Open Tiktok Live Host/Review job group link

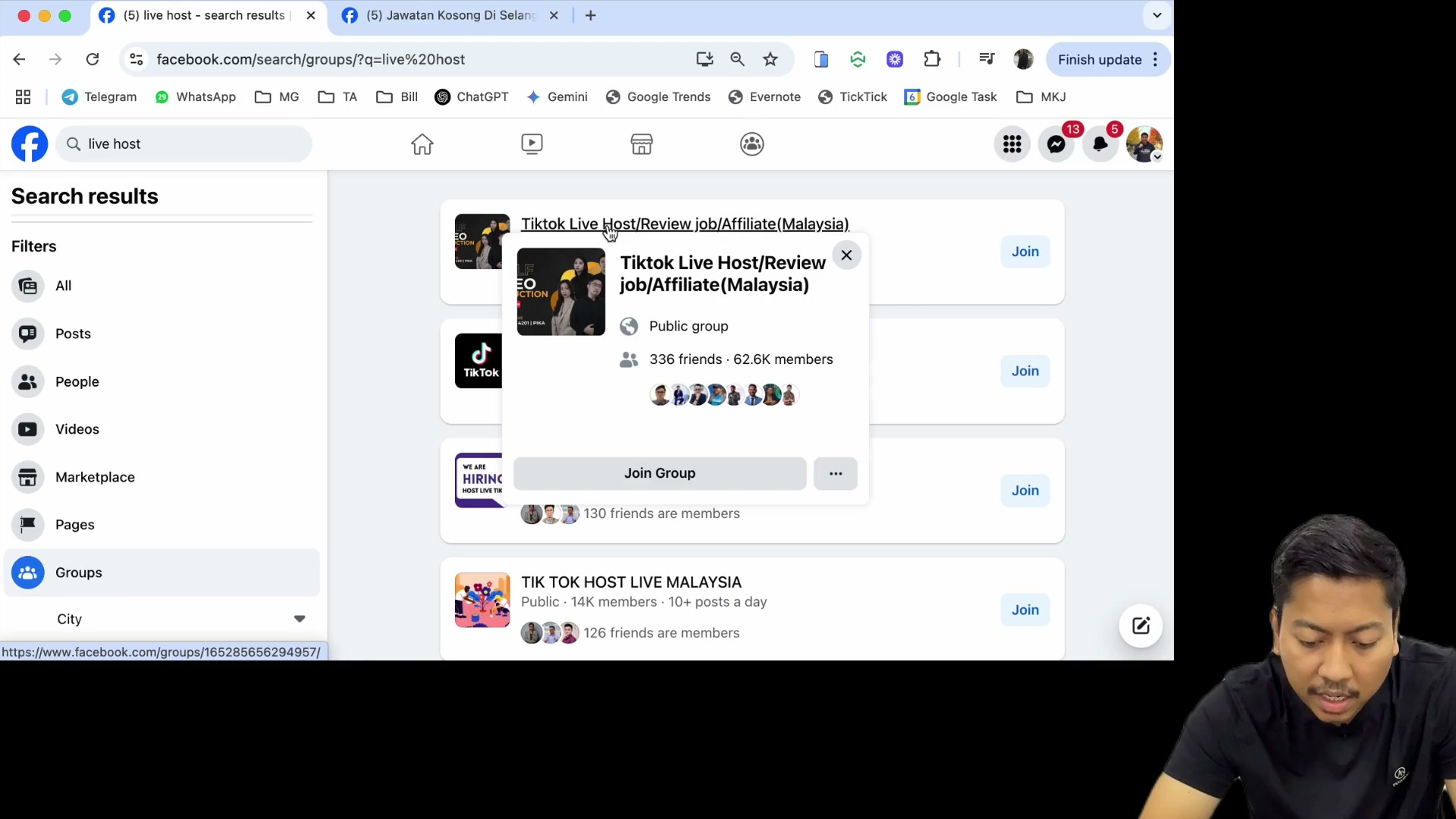pos(685,224)
